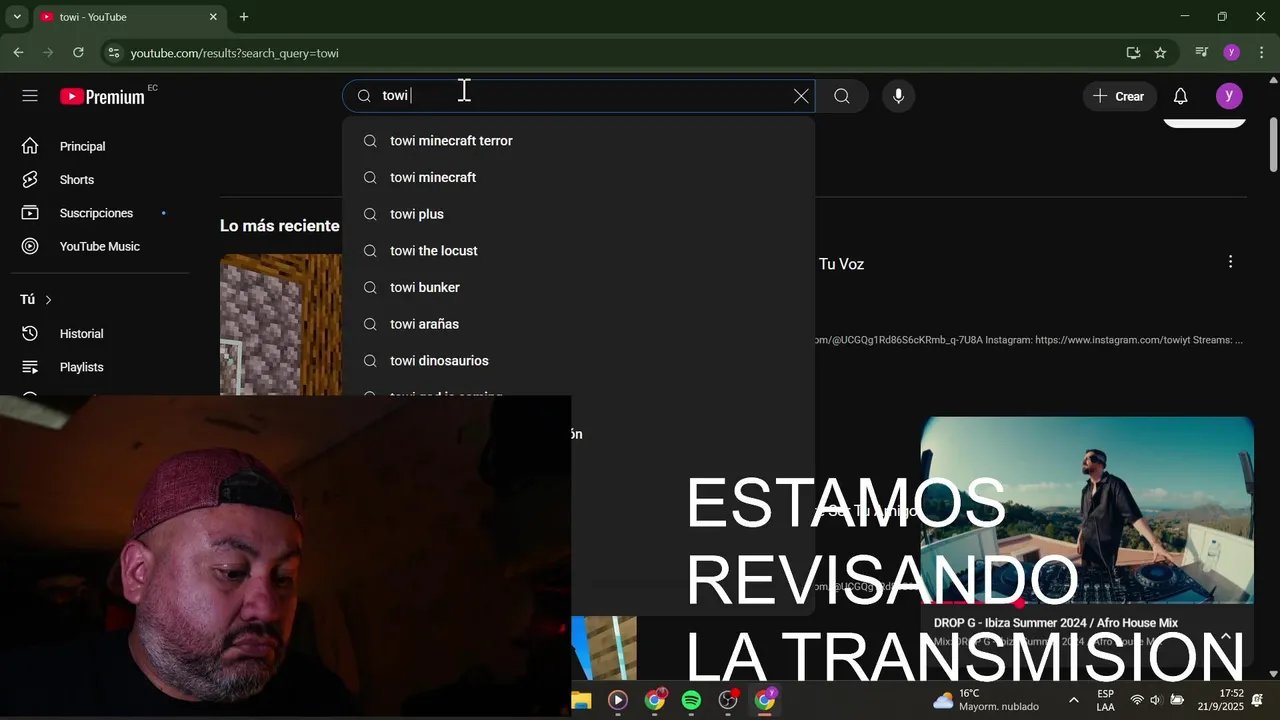Start voice search with the microphone
The width and height of the screenshot is (1280, 720).
(898, 96)
